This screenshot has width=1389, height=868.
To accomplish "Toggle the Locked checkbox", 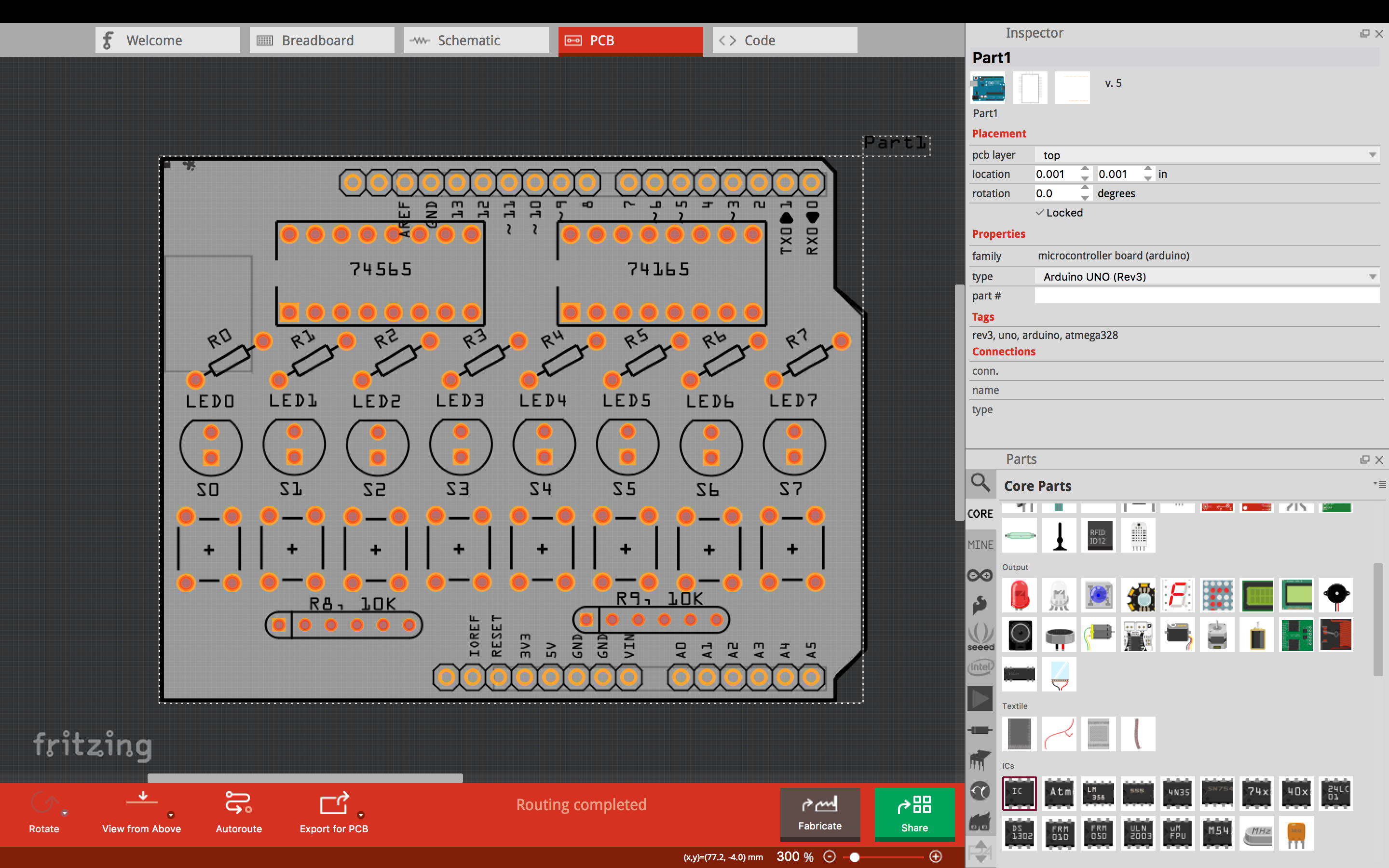I will coord(1040,212).
